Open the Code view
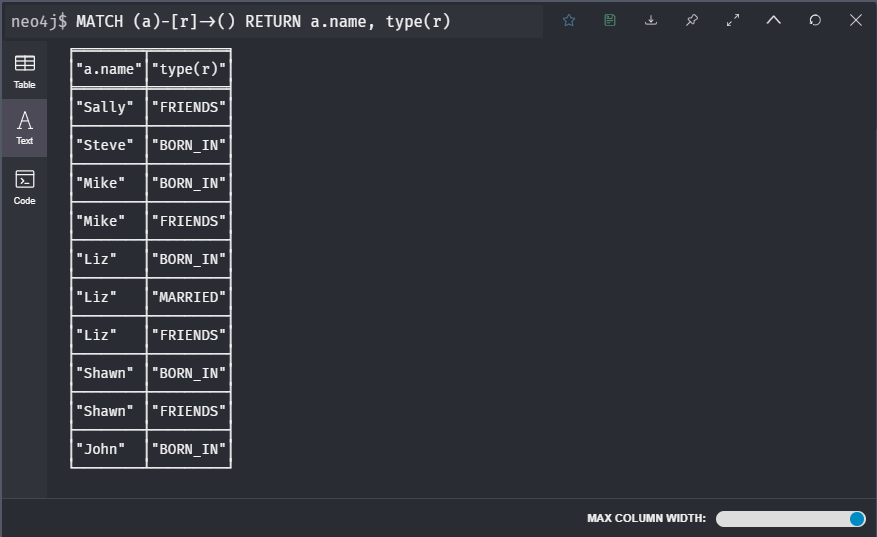 [x=24, y=187]
